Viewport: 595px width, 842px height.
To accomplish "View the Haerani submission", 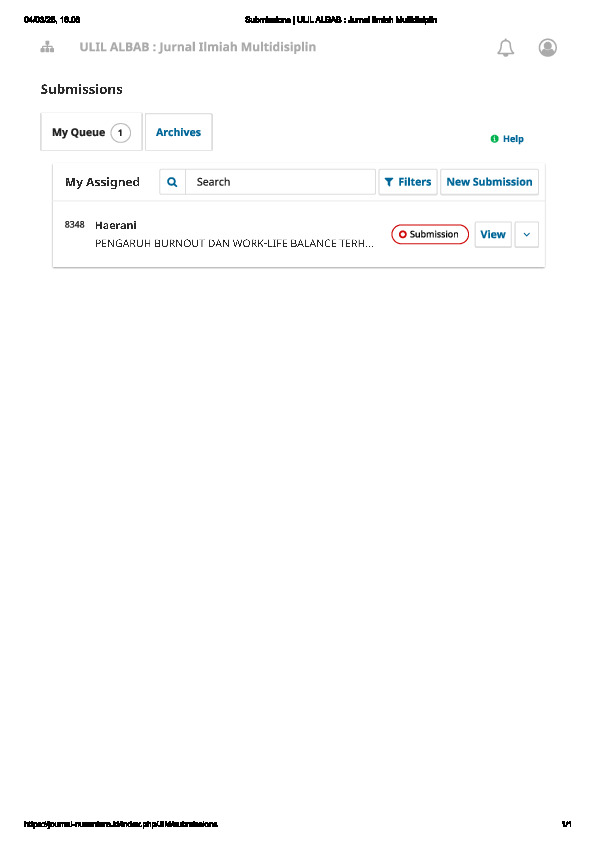I will click(493, 235).
